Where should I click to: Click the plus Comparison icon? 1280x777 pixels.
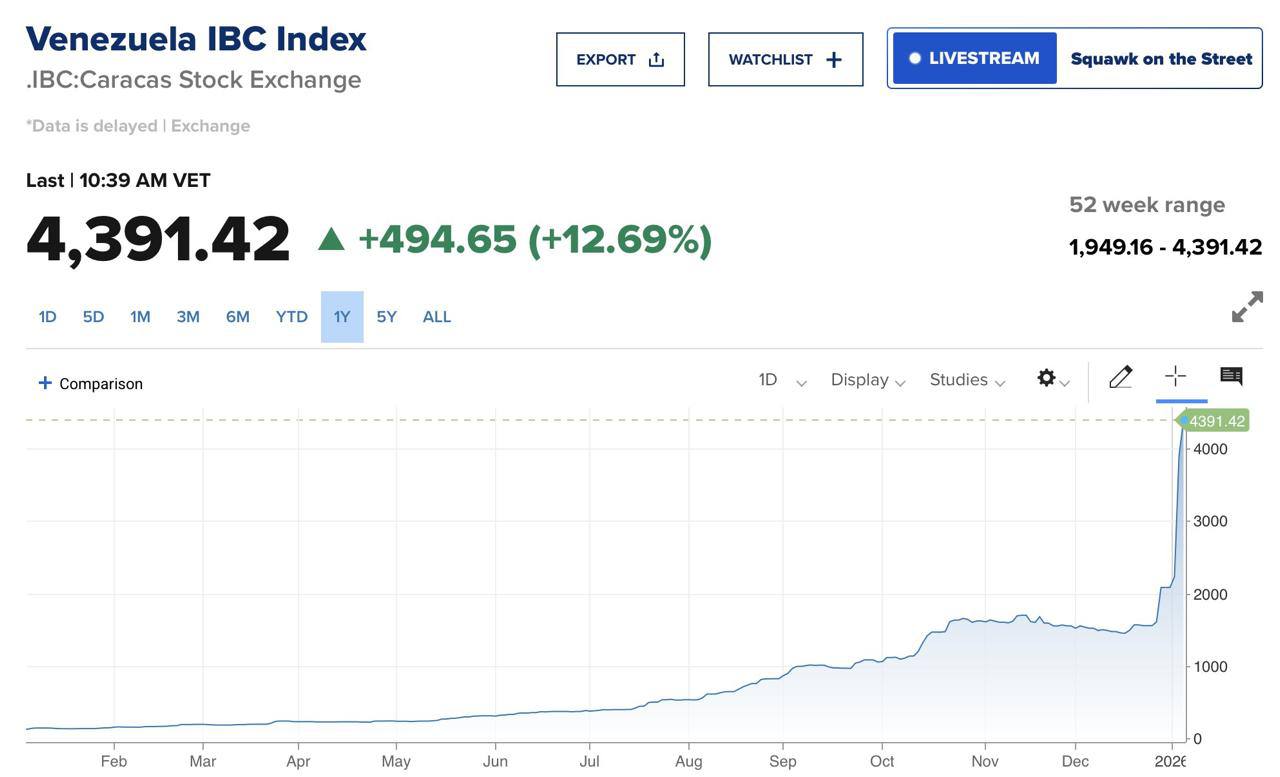point(45,383)
